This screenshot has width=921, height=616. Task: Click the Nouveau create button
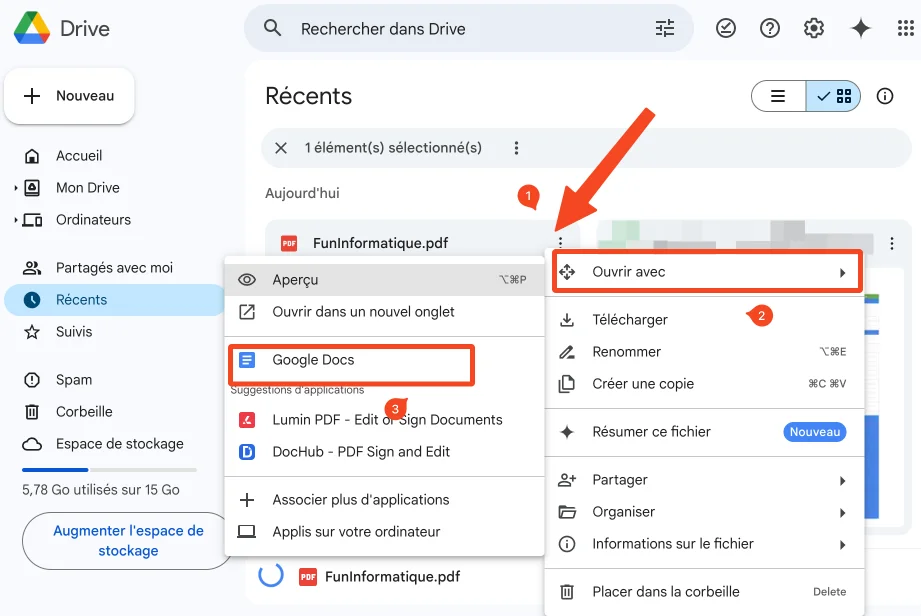69,96
